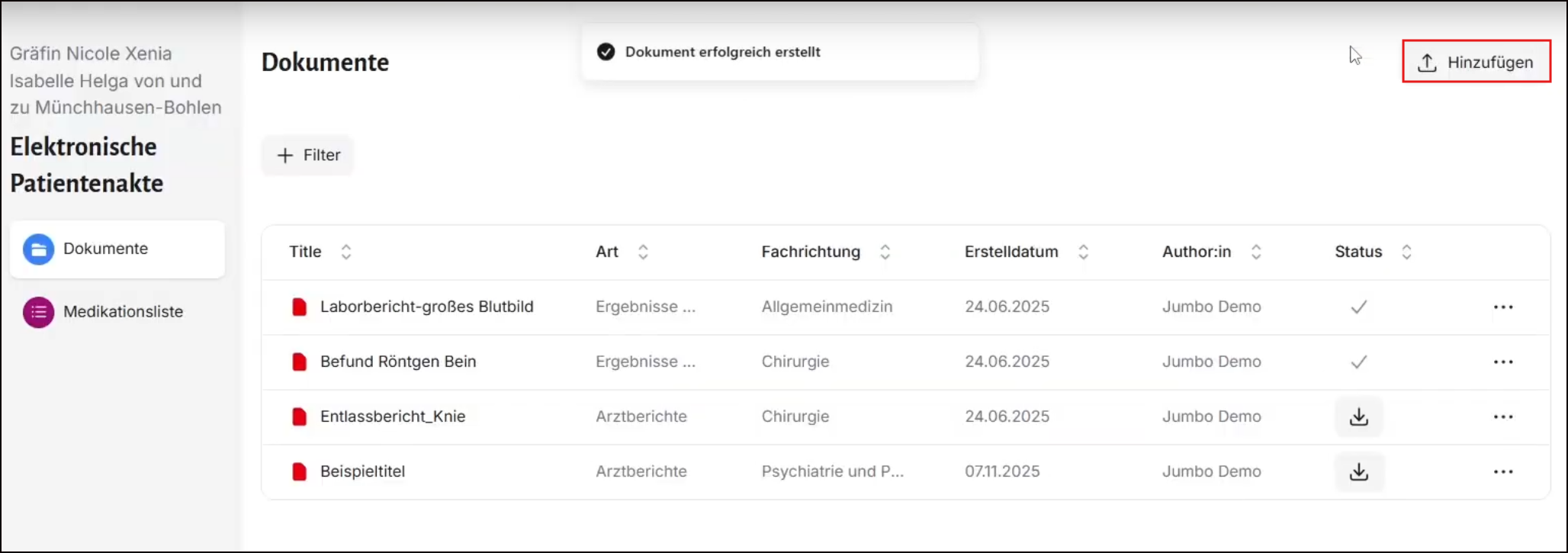Click the red file icon of Beispieltitel

pos(300,472)
